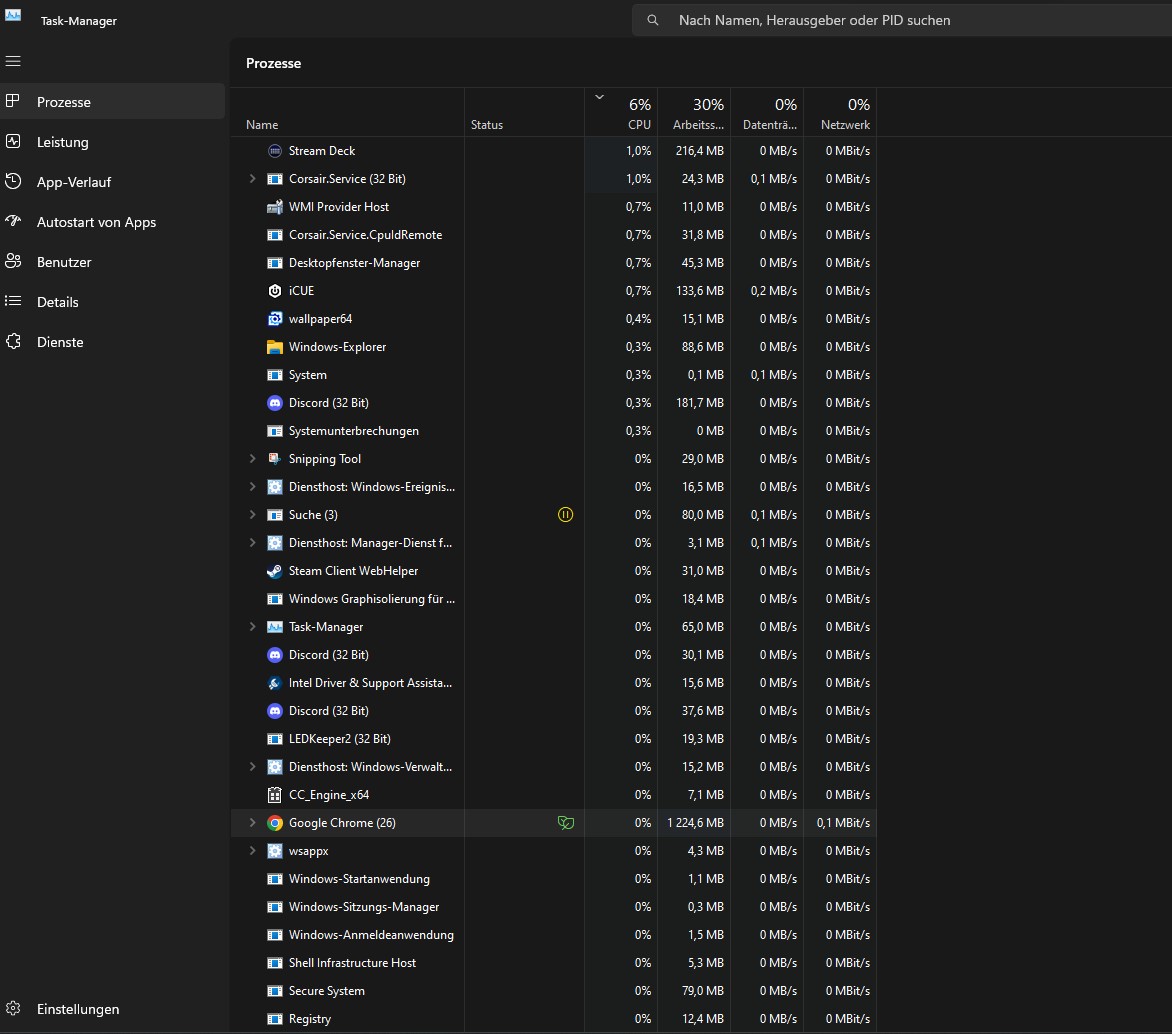This screenshot has width=1172, height=1034.
Task: Click the 1 224,6 MB memory value
Action: (696, 823)
